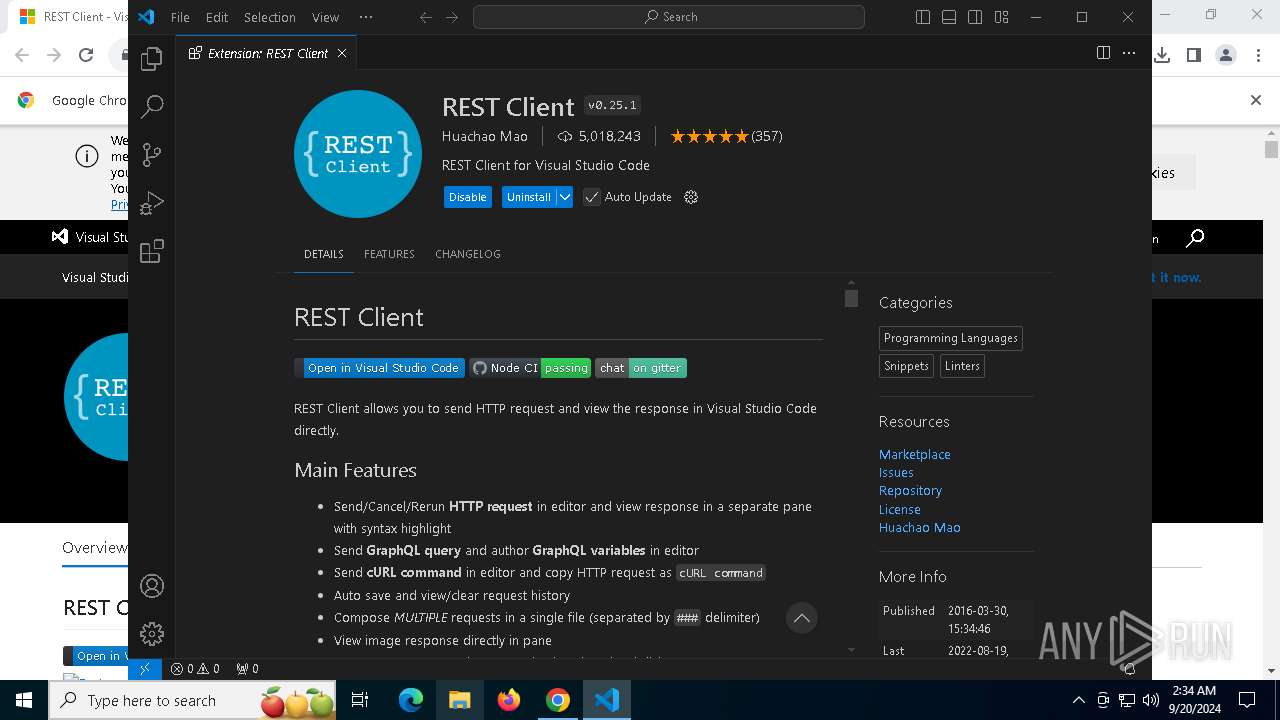Click the five-star rating

coord(709,136)
